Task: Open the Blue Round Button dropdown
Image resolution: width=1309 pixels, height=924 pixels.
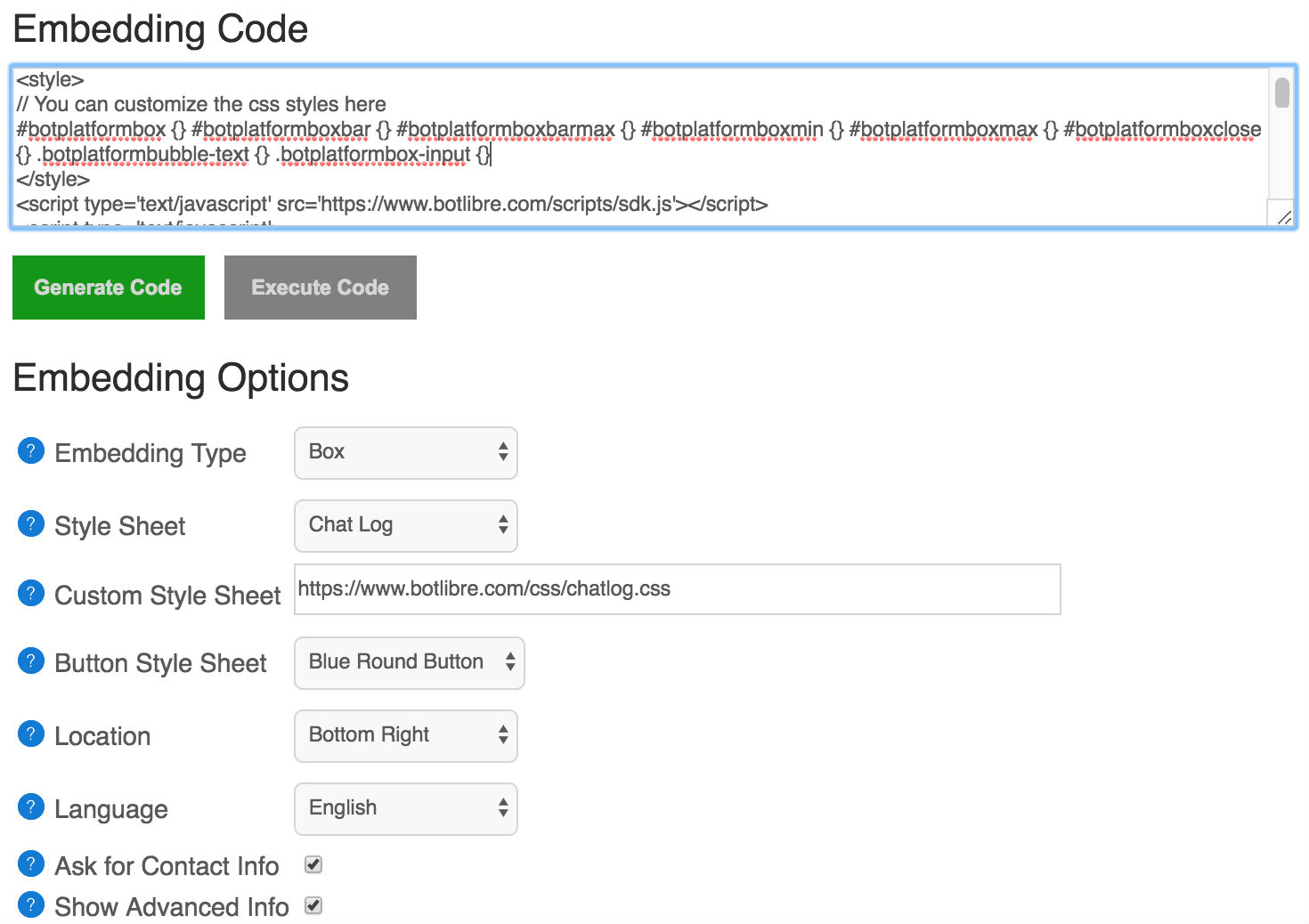Action: pyautogui.click(x=410, y=663)
